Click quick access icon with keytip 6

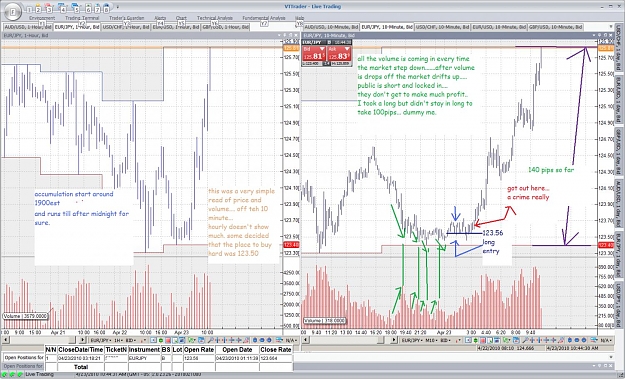click(x=88, y=9)
